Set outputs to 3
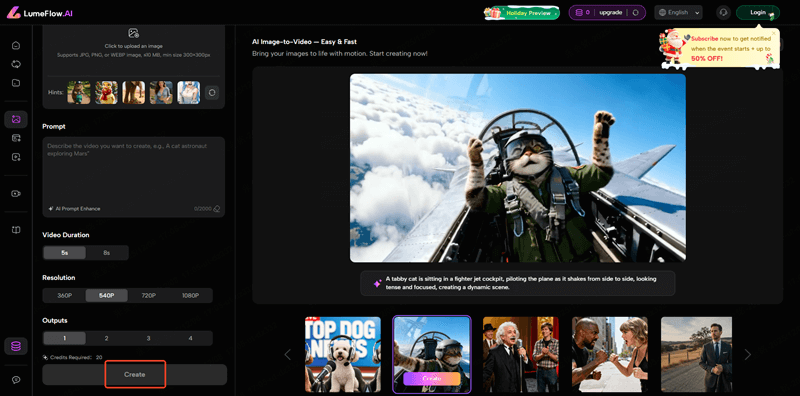 pos(148,338)
